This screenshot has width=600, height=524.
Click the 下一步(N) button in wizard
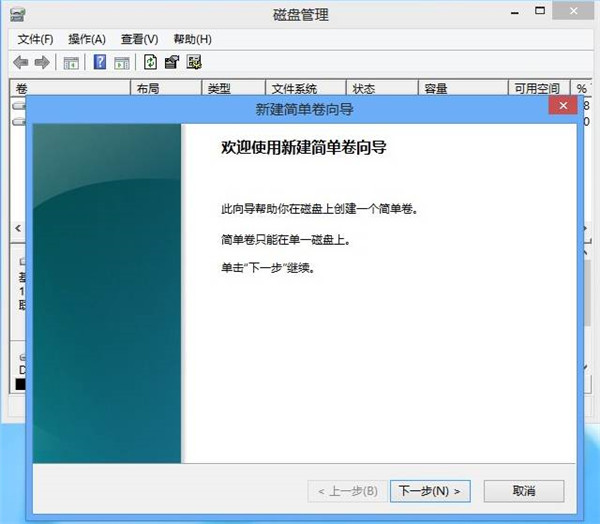[x=430, y=491]
